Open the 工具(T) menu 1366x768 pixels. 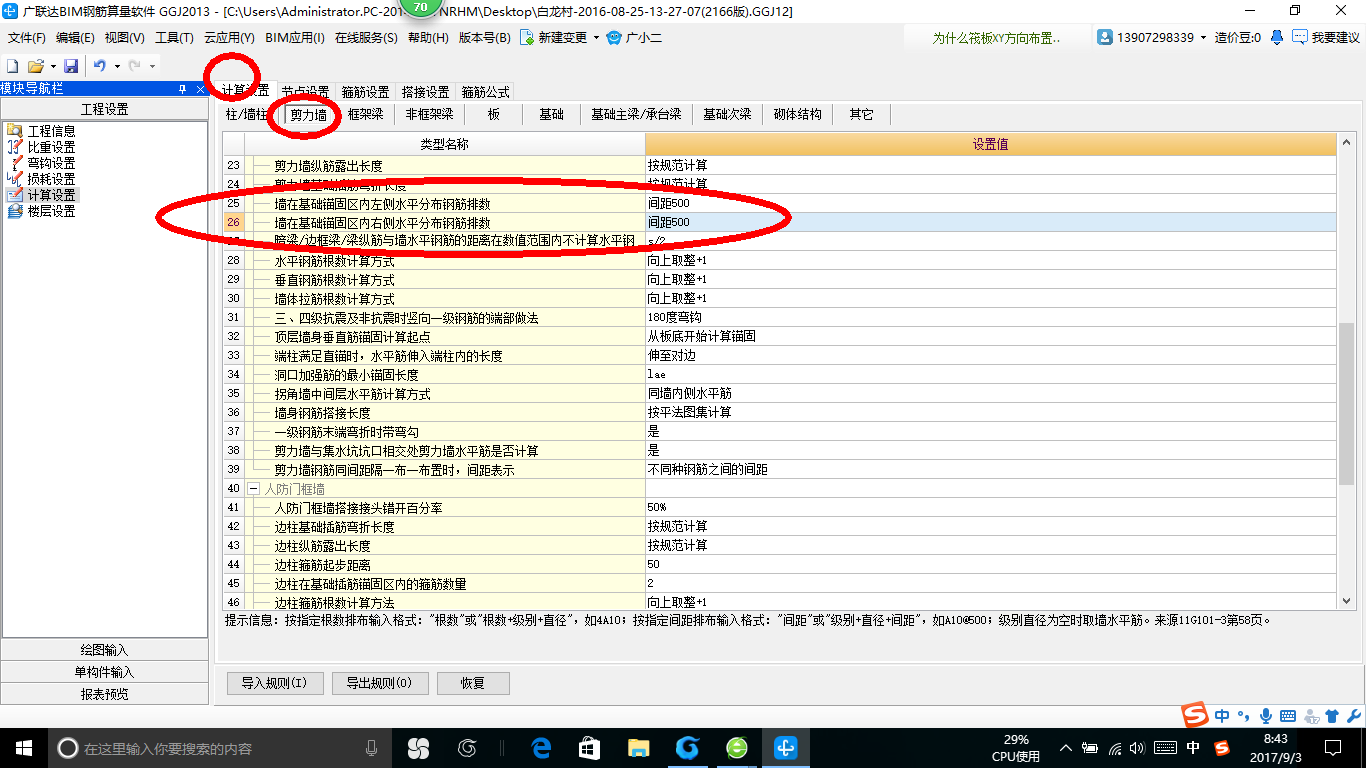point(174,37)
